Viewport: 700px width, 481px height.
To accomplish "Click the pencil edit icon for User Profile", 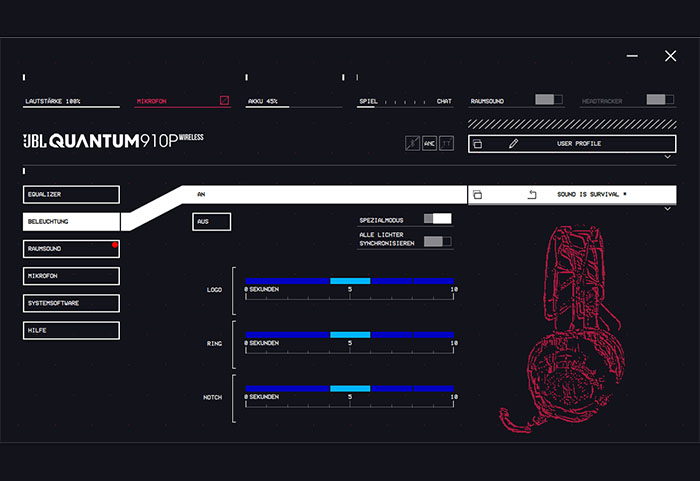I will (x=513, y=143).
